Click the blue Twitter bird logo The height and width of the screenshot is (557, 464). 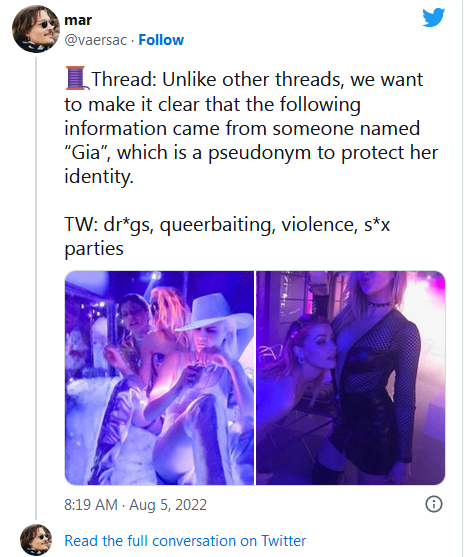point(433,17)
